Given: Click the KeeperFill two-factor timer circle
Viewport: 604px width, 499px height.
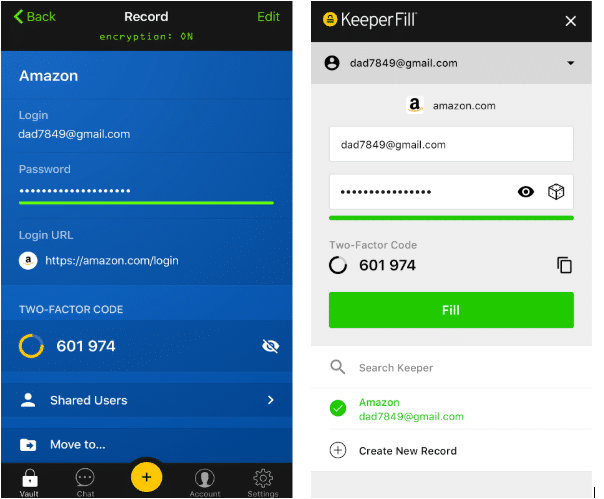Looking at the screenshot, I should [x=338, y=265].
